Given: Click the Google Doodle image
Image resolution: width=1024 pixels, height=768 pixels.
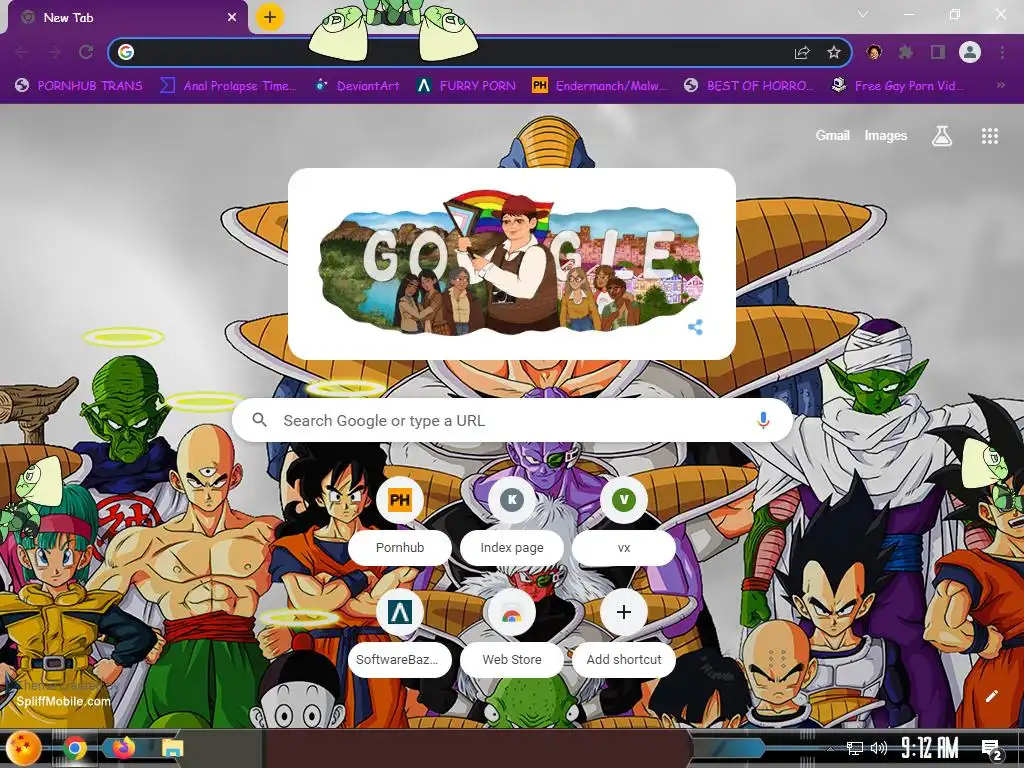Looking at the screenshot, I should tap(510, 263).
